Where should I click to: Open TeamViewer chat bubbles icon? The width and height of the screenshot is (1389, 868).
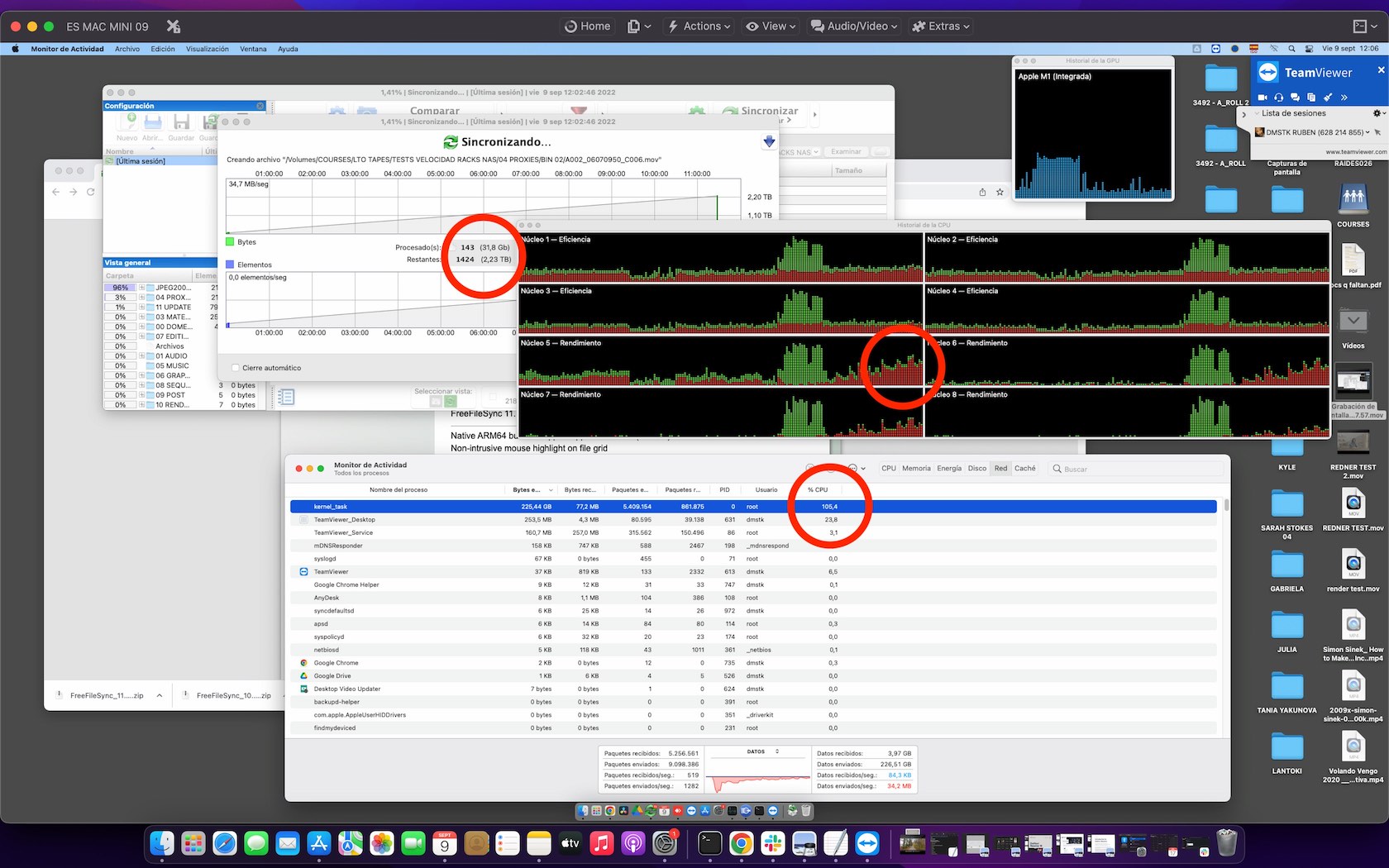(1295, 97)
